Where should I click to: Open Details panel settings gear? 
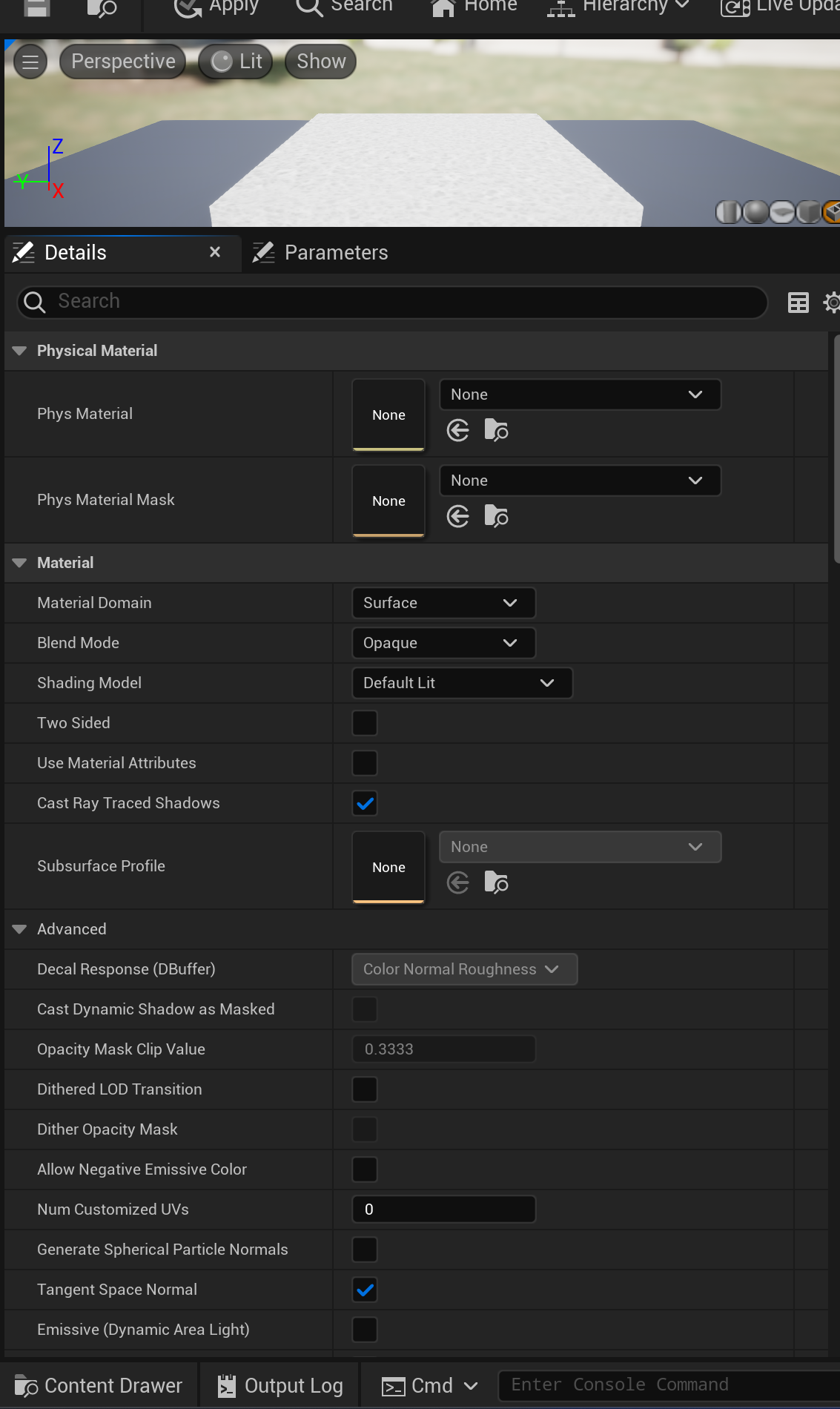coord(832,303)
